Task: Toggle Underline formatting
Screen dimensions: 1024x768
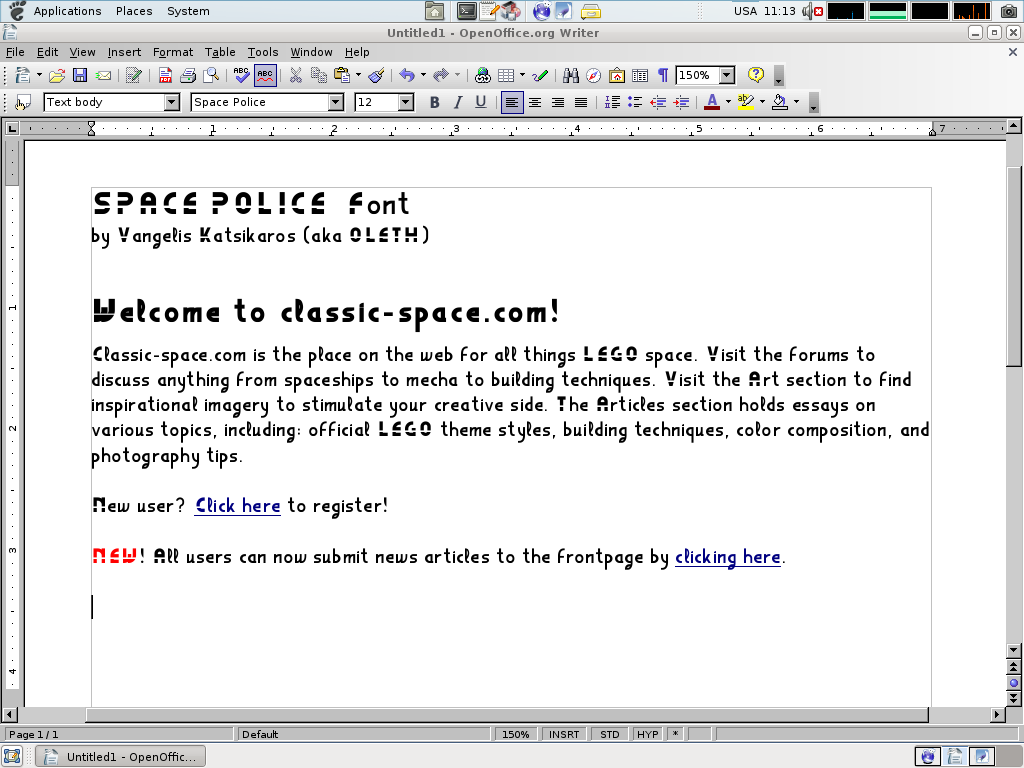Action: 481,103
